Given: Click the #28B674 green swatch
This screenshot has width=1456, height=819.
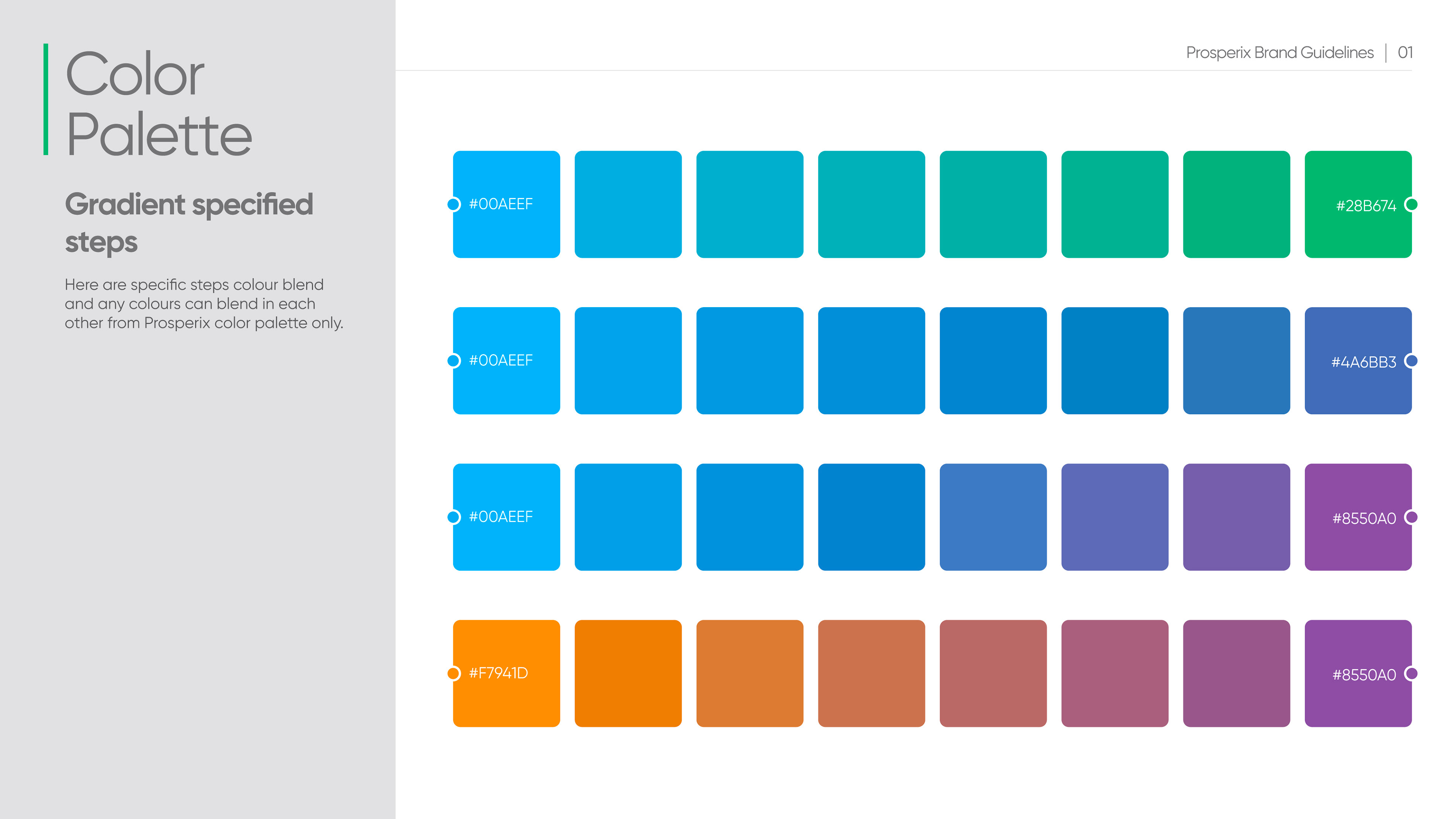Looking at the screenshot, I should pyautogui.click(x=1358, y=204).
